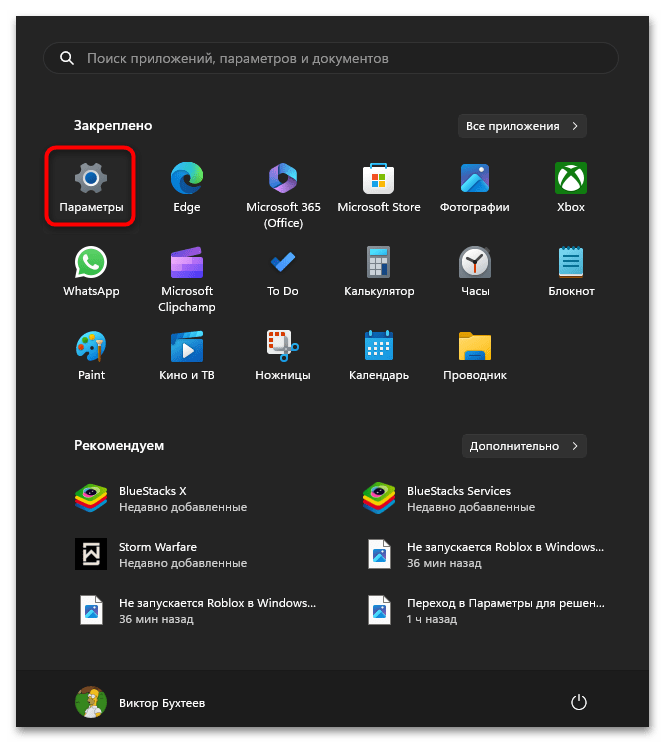Open the Календарь app
The image size is (665, 743).
tap(379, 355)
